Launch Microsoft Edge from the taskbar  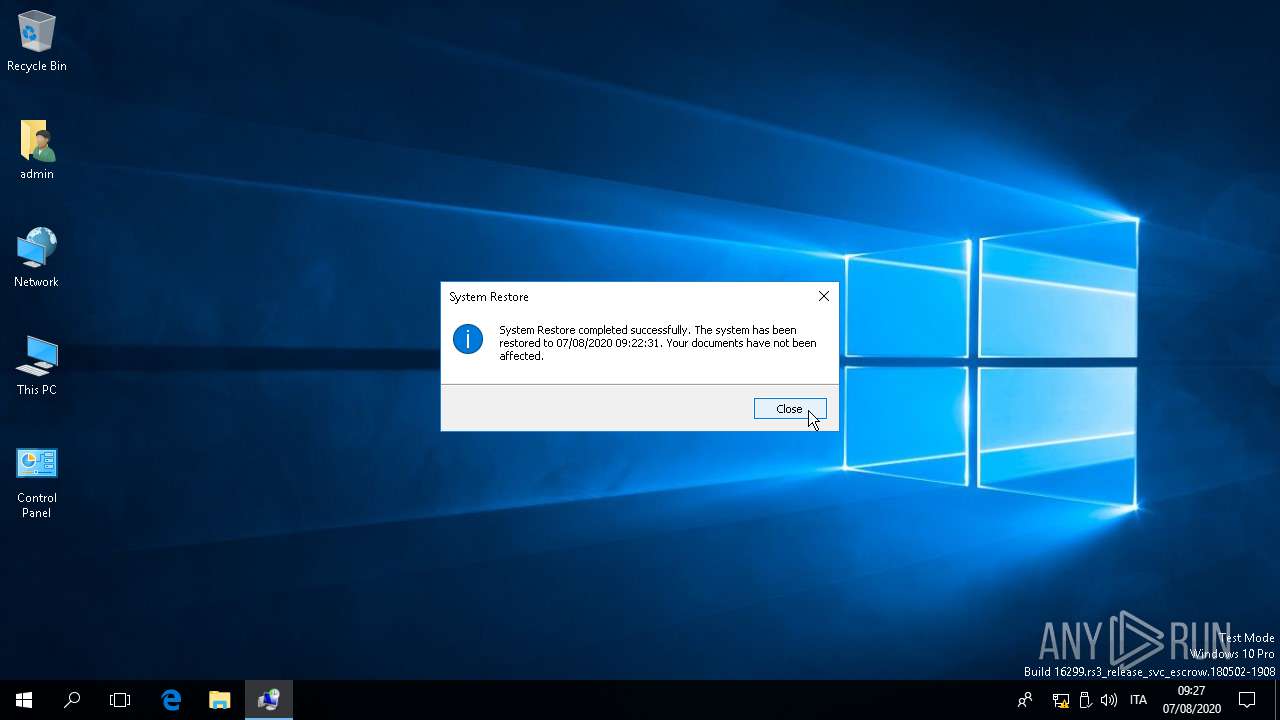pos(171,700)
